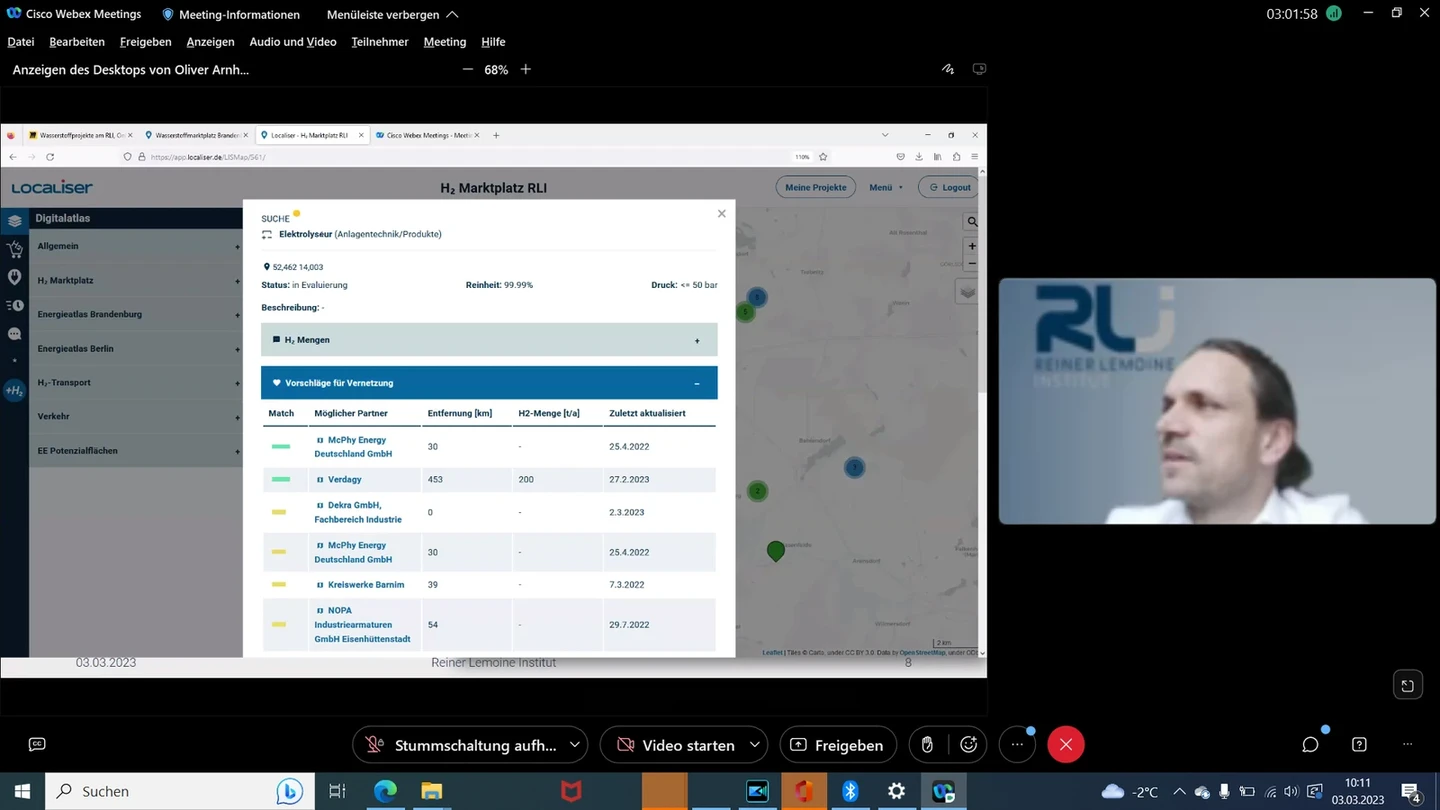Click the Firefox URL address field
Image resolution: width=1440 pixels, height=810 pixels.
(x=465, y=157)
